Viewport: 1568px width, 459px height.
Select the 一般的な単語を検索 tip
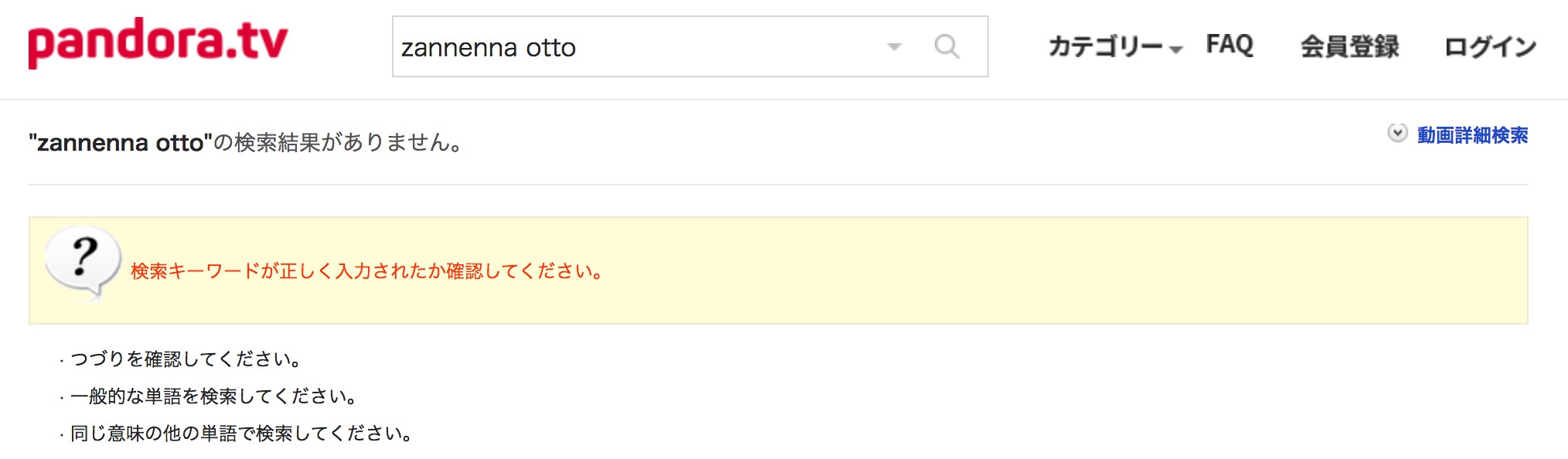point(213,396)
